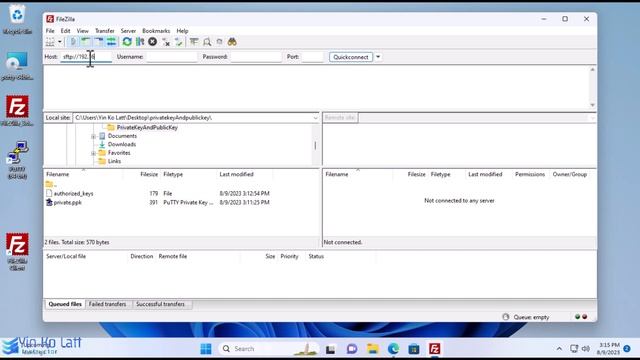Open Recycle Bin on desktop
Image resolution: width=640 pixels, height=360 pixels.
[17, 19]
